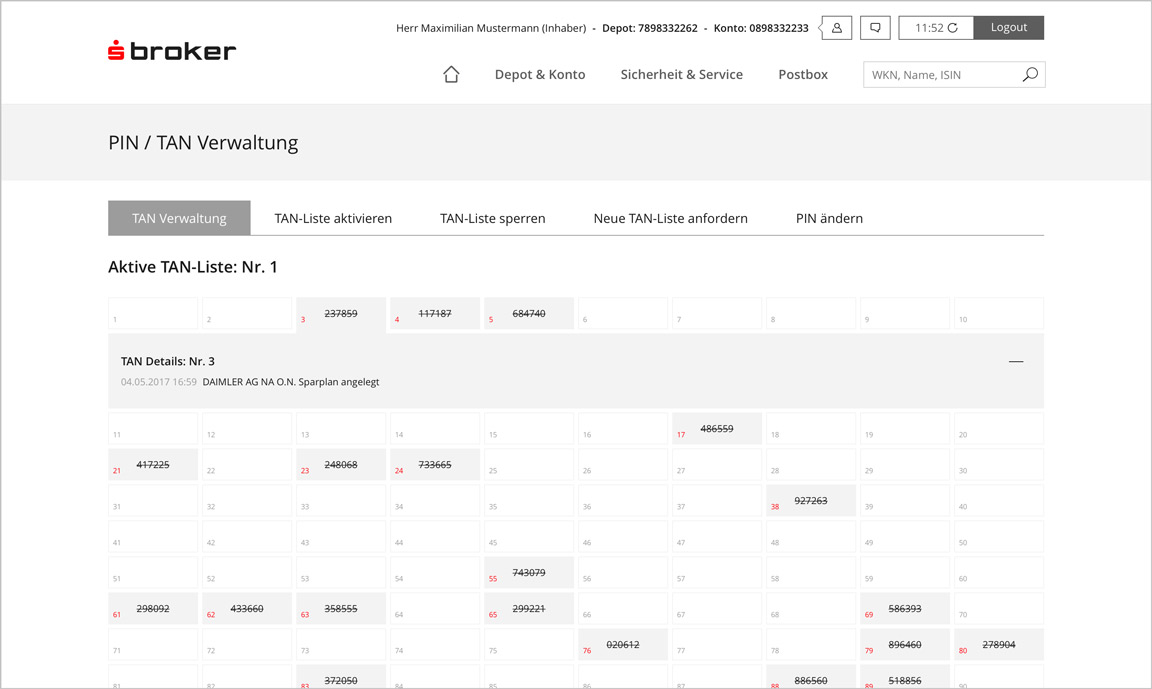This screenshot has height=689, width=1152.
Task: Select used TAN 17 with code 486559
Action: [x=717, y=429]
